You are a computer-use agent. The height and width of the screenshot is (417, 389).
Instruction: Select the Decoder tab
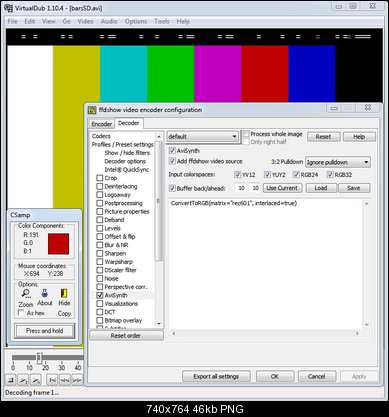click(129, 123)
